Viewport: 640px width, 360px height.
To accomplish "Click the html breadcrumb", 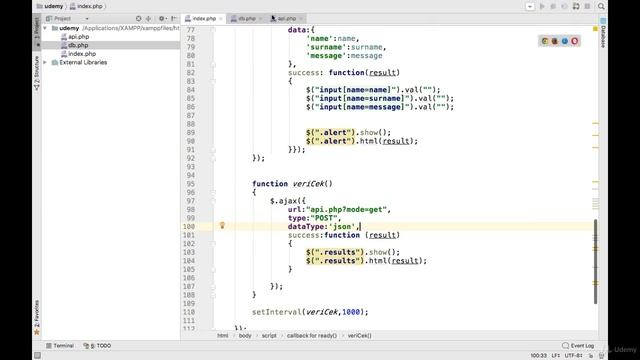I will coord(223,336).
